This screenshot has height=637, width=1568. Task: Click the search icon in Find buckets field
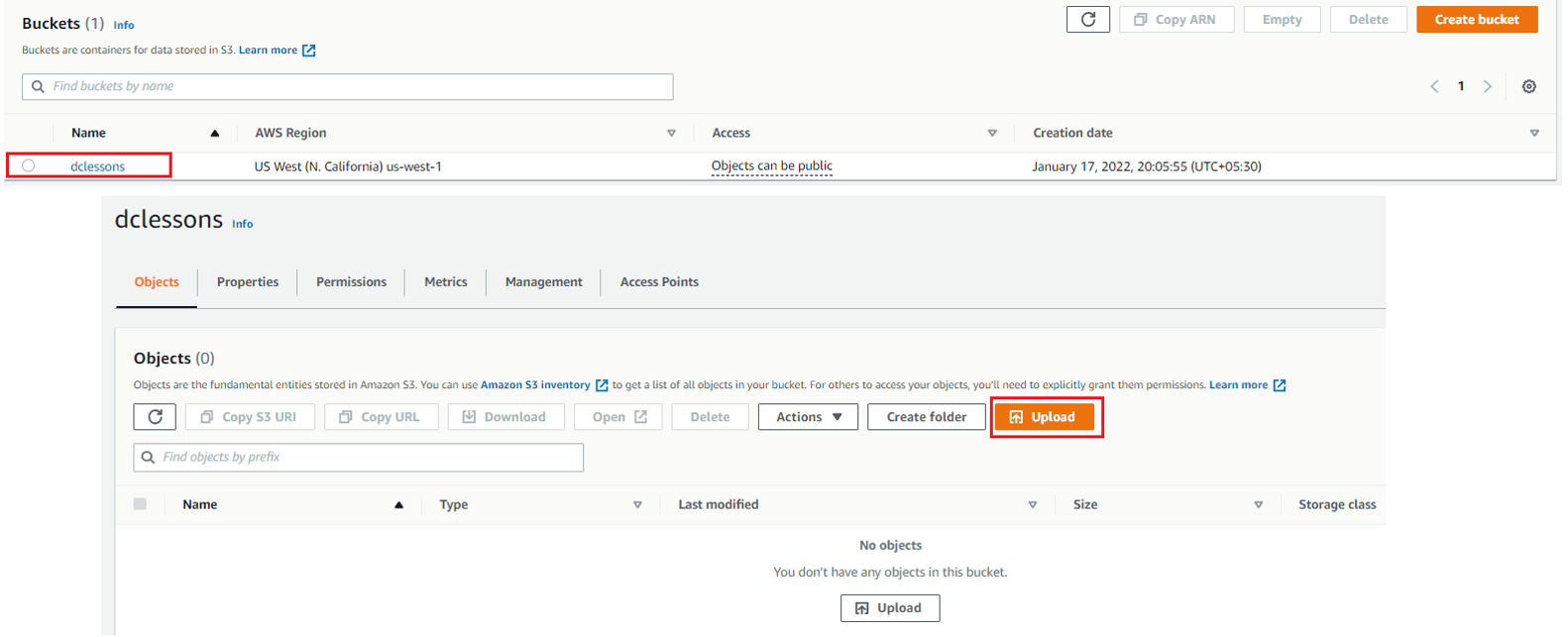[38, 86]
